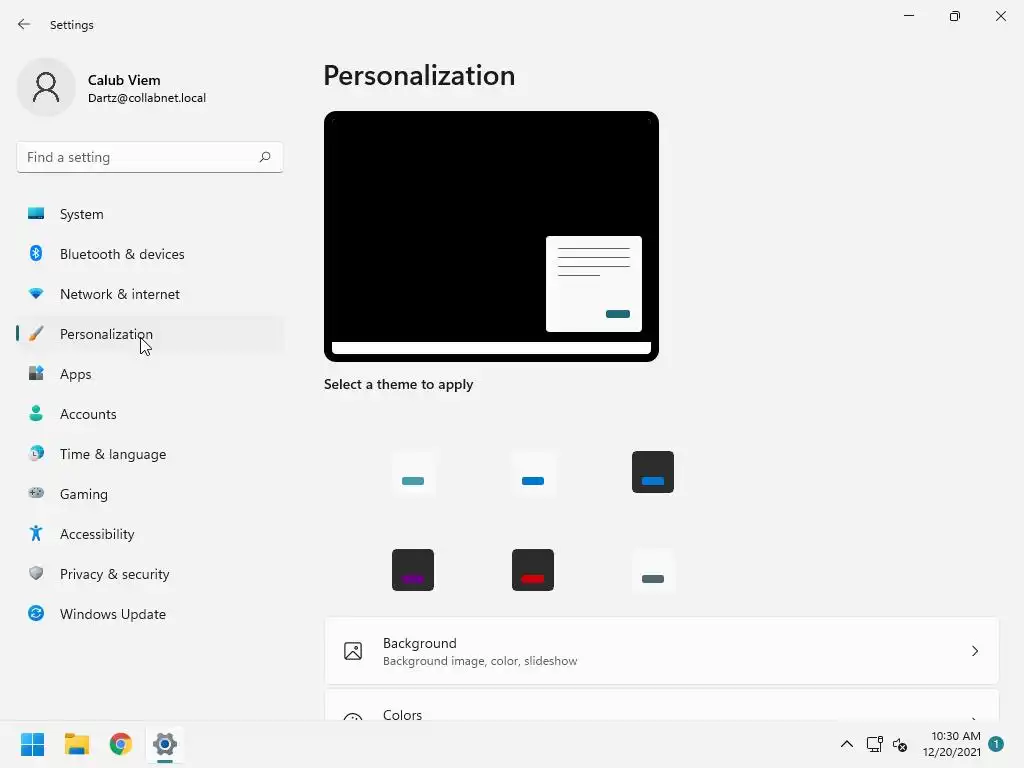This screenshot has width=1024, height=768.
Task: Open the notification badge in tray
Action: point(996,744)
